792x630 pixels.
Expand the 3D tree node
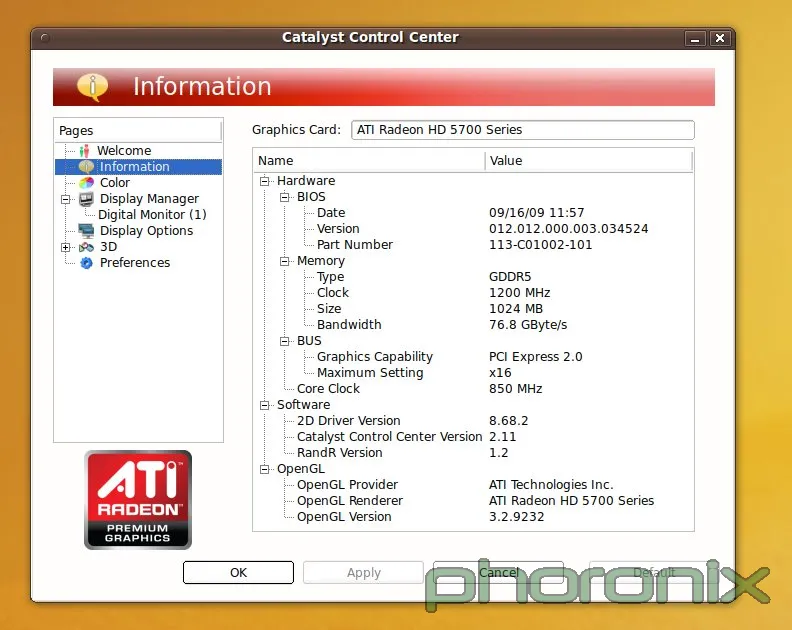[x=66, y=247]
